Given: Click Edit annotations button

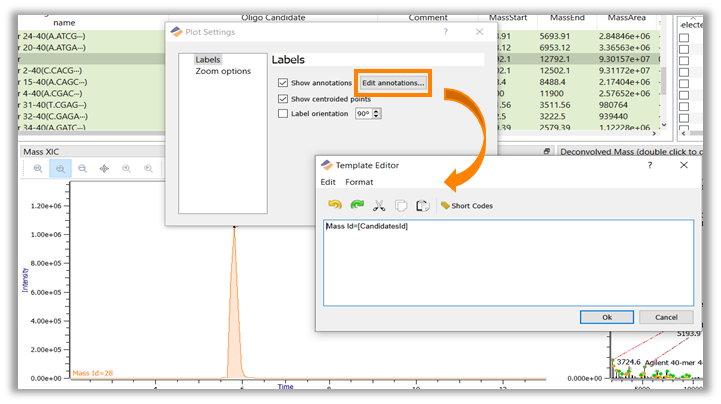Looking at the screenshot, I should (x=393, y=83).
